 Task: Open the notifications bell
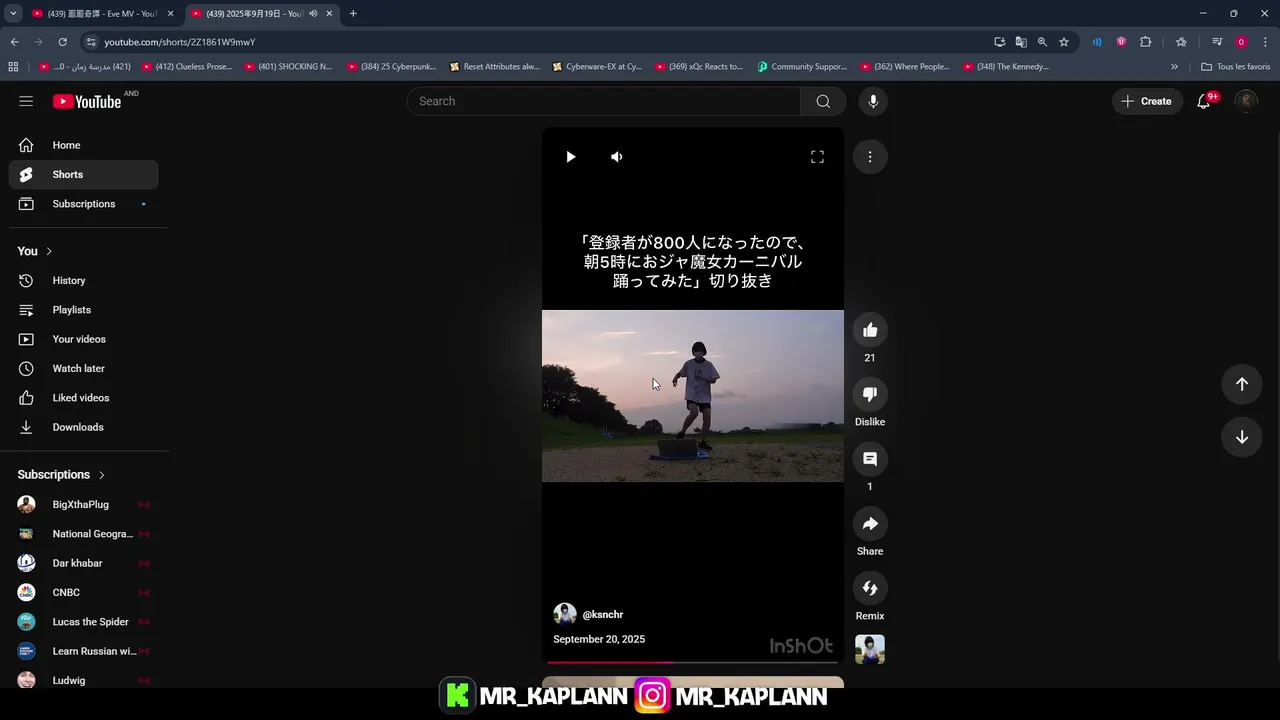click(x=1204, y=101)
